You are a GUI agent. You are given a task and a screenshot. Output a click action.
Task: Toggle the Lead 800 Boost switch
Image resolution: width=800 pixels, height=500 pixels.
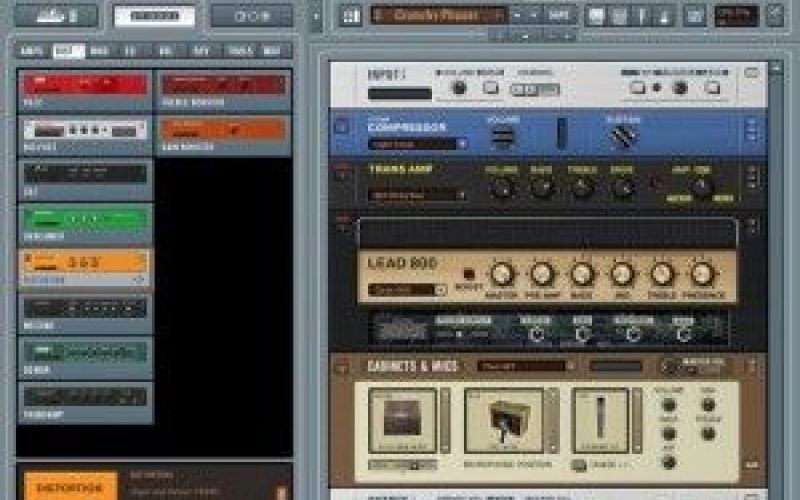[467, 274]
